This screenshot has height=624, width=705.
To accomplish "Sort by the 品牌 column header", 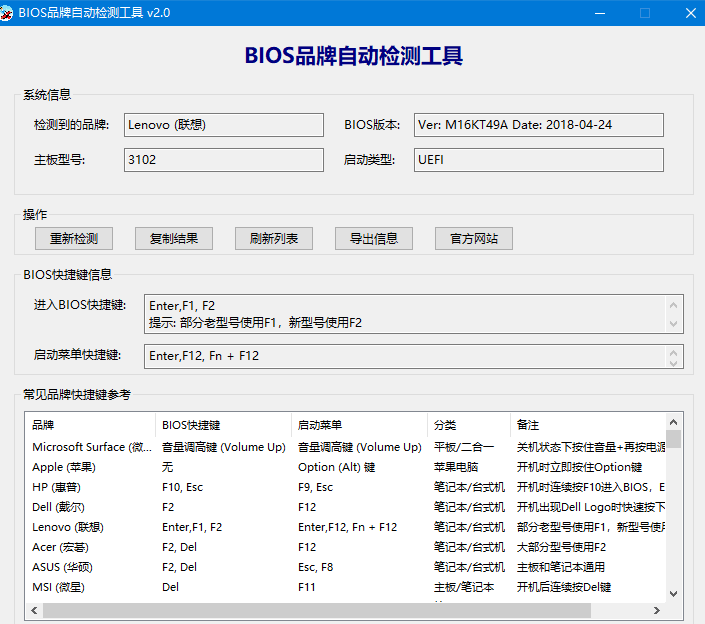I will [90, 424].
